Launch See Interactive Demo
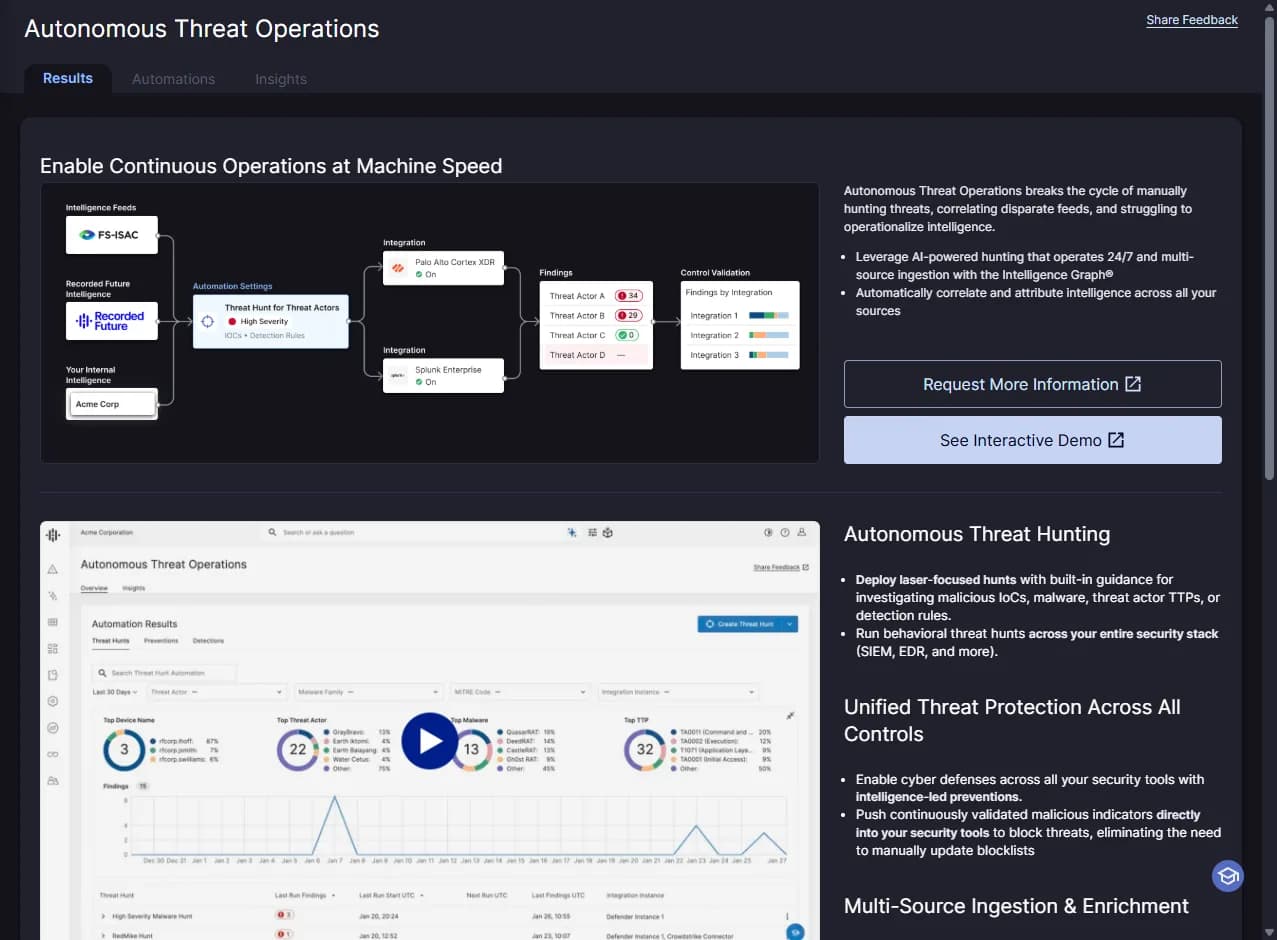1277x940 pixels. tap(1033, 440)
